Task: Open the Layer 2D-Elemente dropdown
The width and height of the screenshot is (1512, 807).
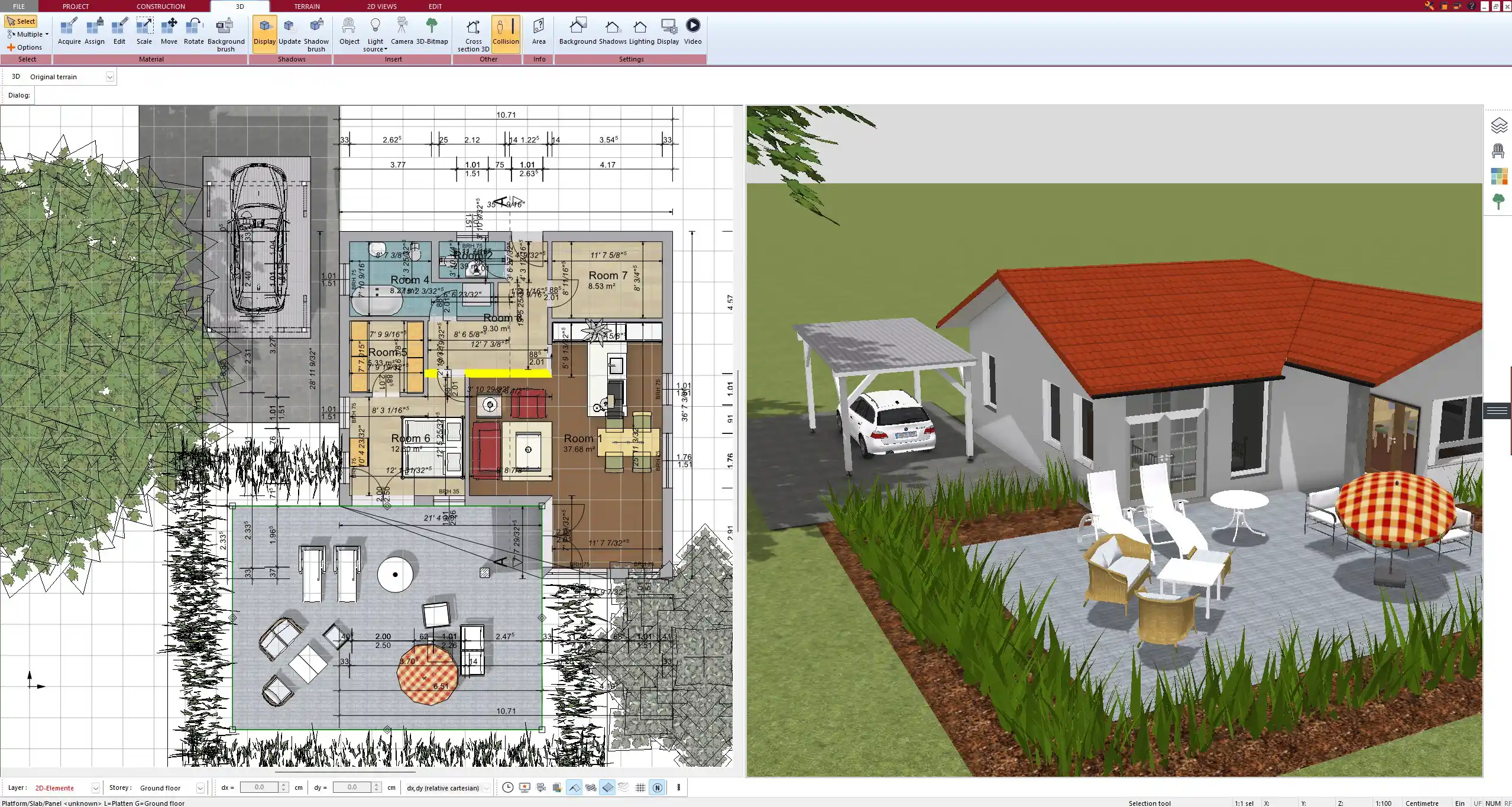Action: pyautogui.click(x=95, y=788)
